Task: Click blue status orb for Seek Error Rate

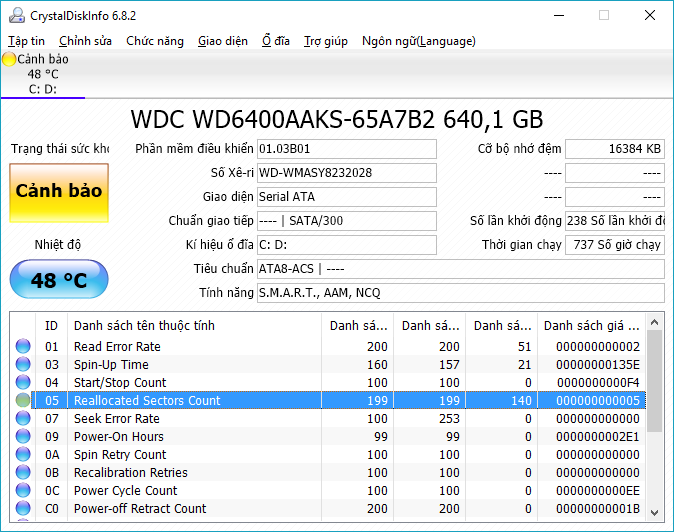Action: (x=23, y=419)
